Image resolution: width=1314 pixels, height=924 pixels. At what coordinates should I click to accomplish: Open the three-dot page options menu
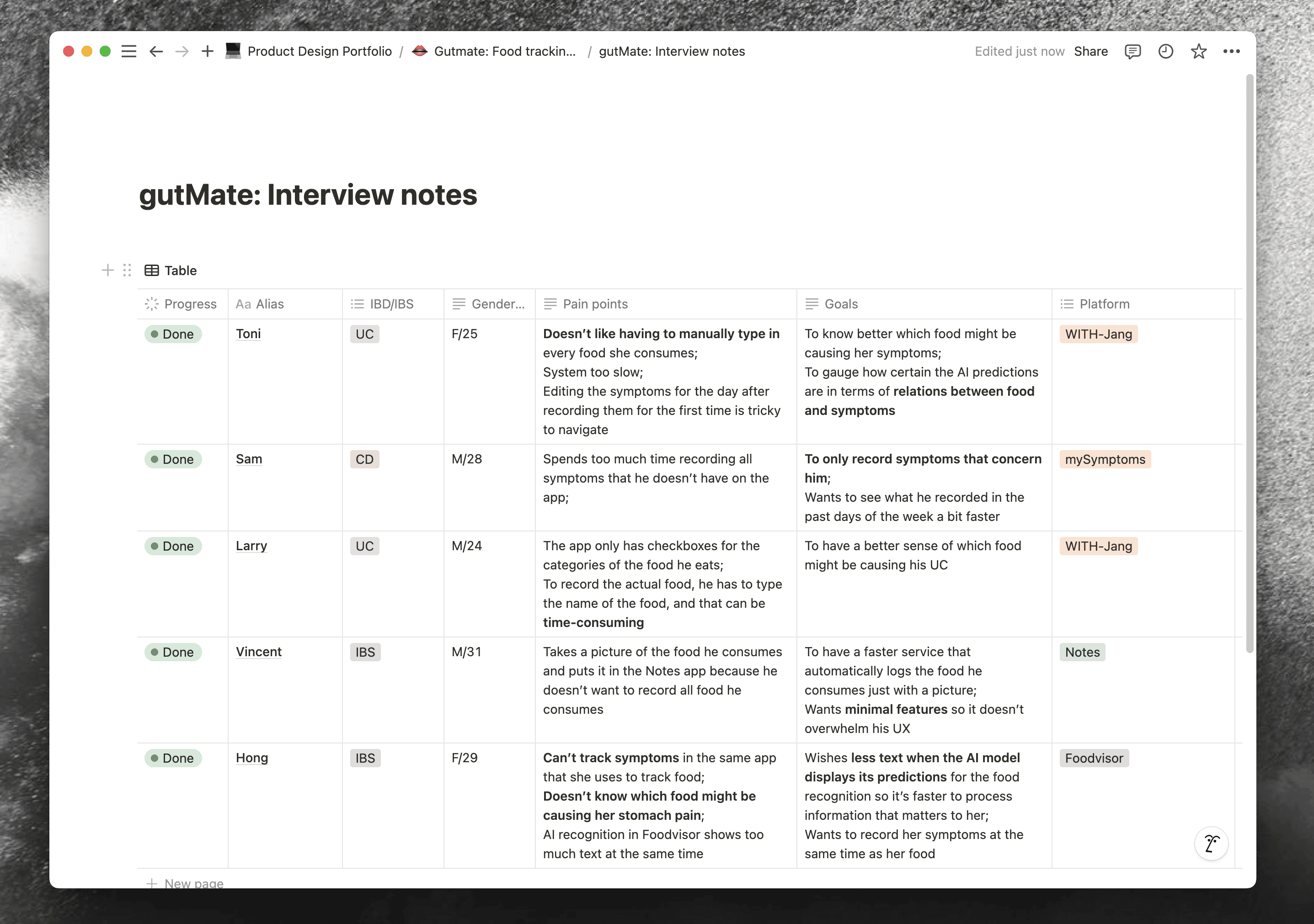[1231, 52]
